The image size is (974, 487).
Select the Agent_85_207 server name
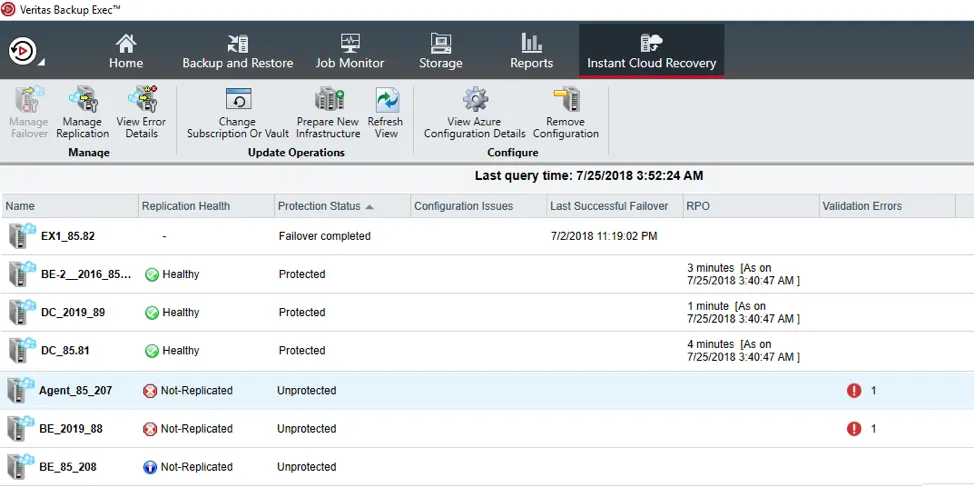(75, 391)
